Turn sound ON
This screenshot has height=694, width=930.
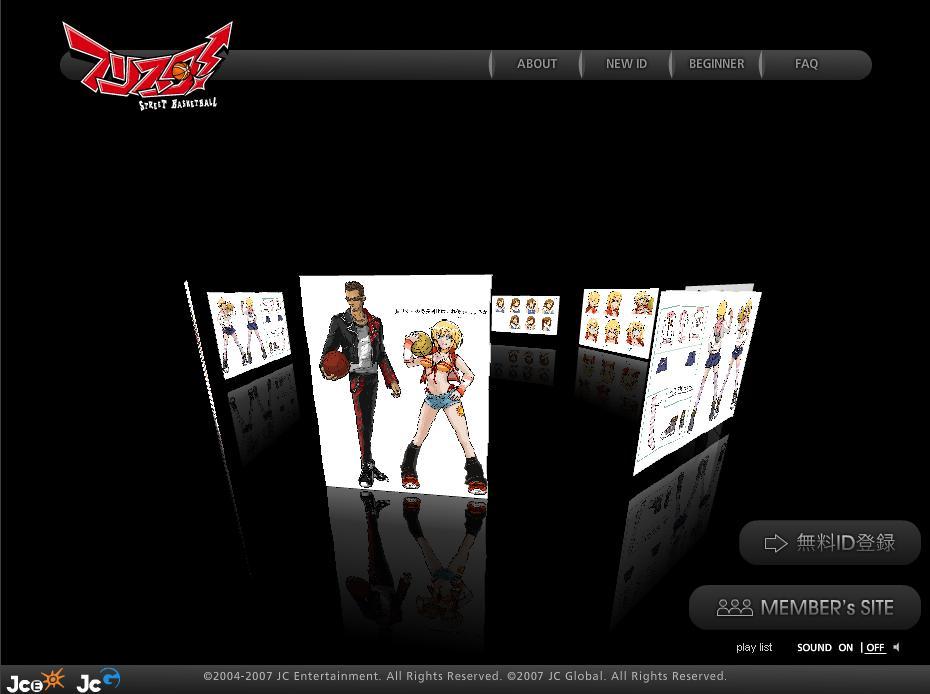845,648
